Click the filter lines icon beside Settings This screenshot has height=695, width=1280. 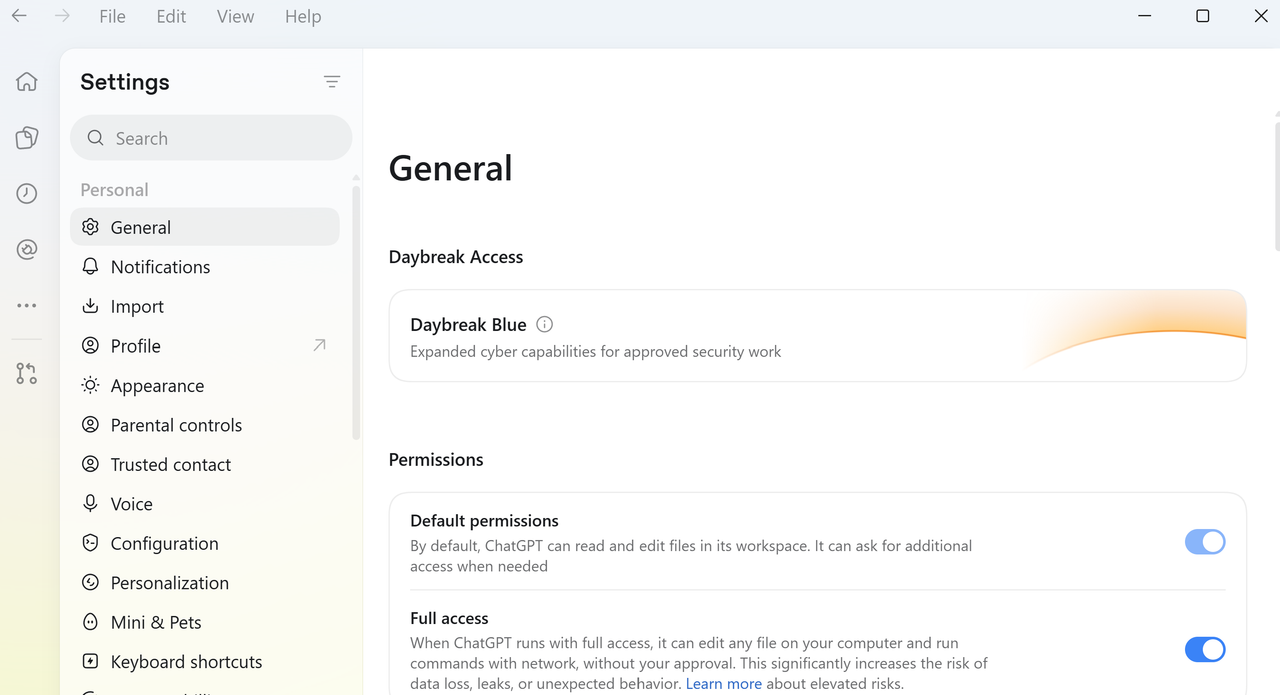(332, 82)
